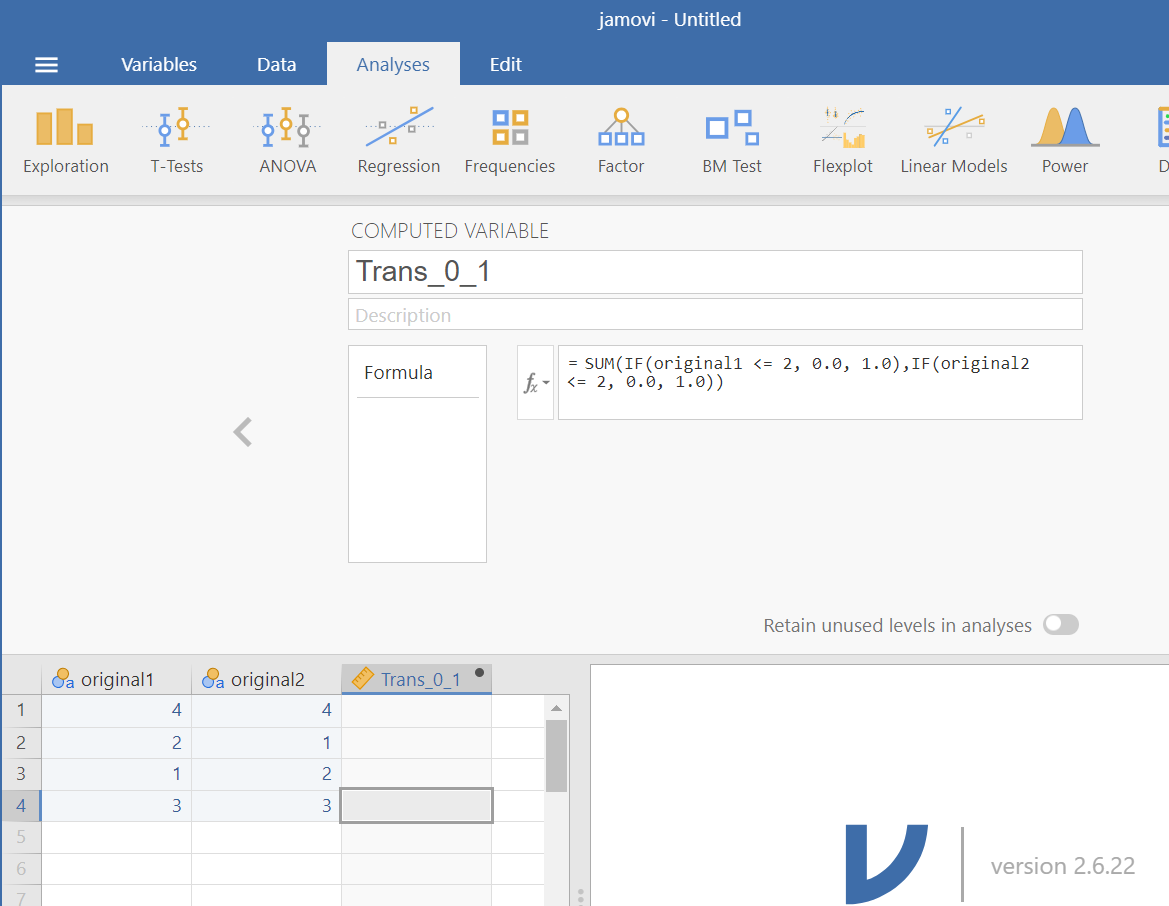Select the Formula item in list

418,373
